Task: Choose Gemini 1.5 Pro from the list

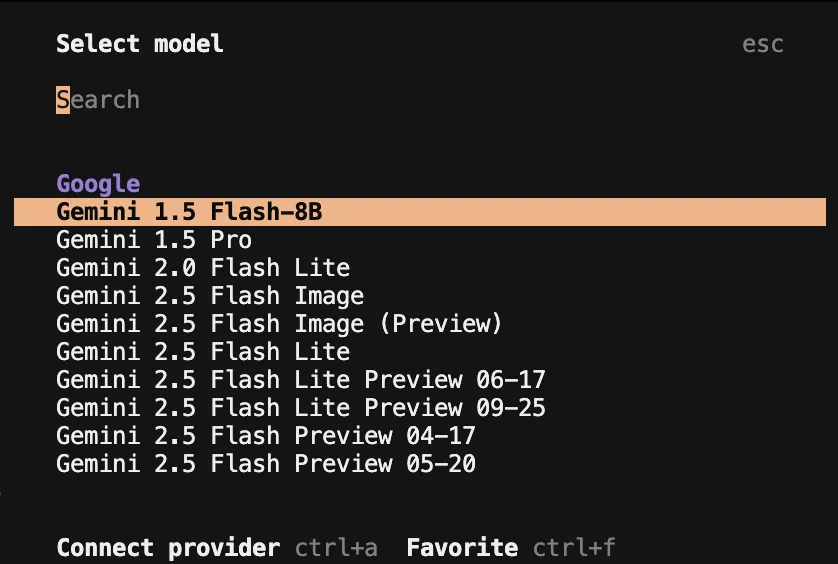Action: pyautogui.click(x=154, y=240)
